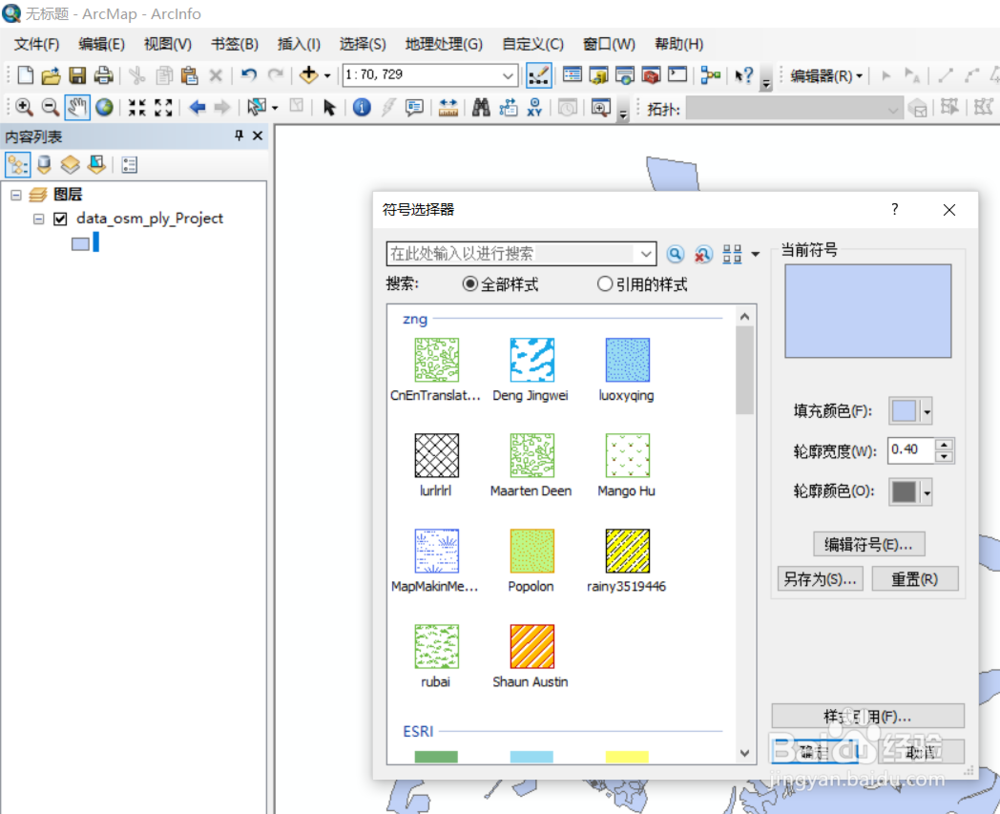Screen dimensions: 1000x814
Task: Go back to previous extent arrow
Action: pyautogui.click(x=197, y=107)
